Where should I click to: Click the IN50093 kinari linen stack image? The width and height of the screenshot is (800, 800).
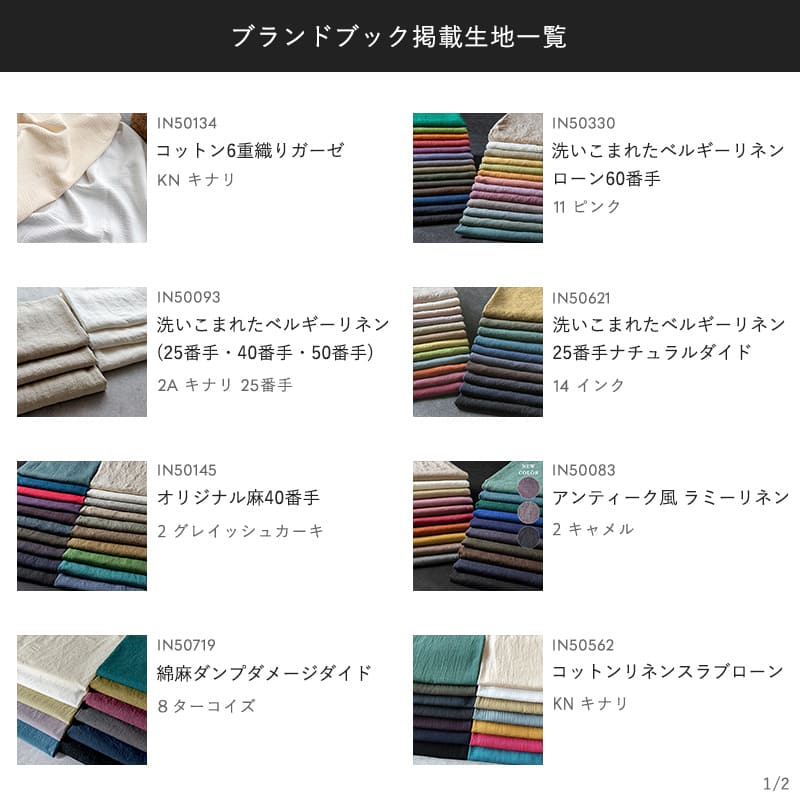[82, 352]
